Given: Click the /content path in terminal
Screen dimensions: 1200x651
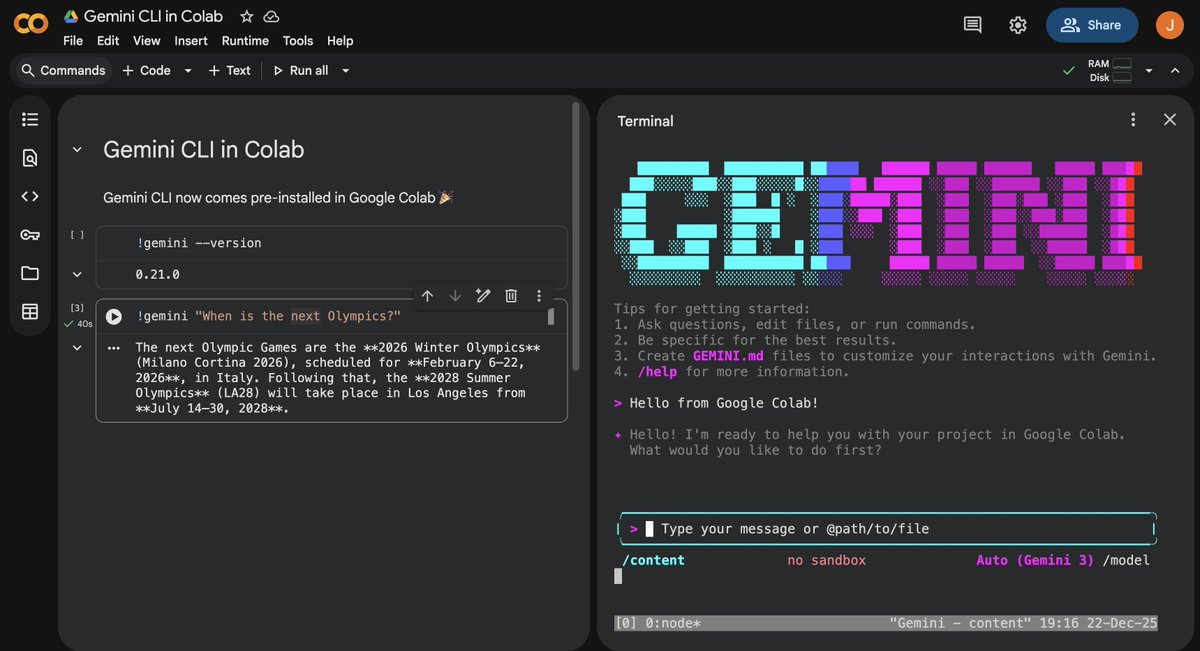Looking at the screenshot, I should pos(653,560).
